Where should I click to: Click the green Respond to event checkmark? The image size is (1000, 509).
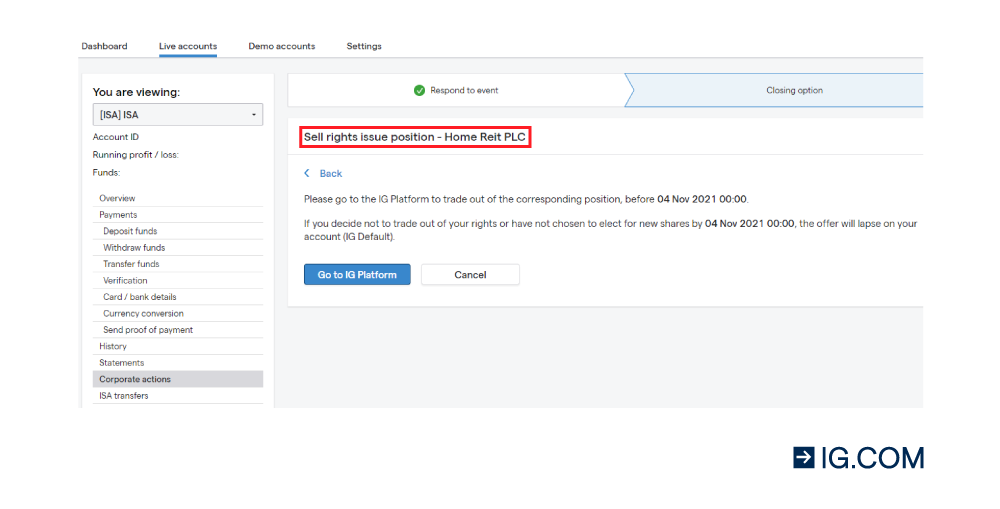point(419,91)
